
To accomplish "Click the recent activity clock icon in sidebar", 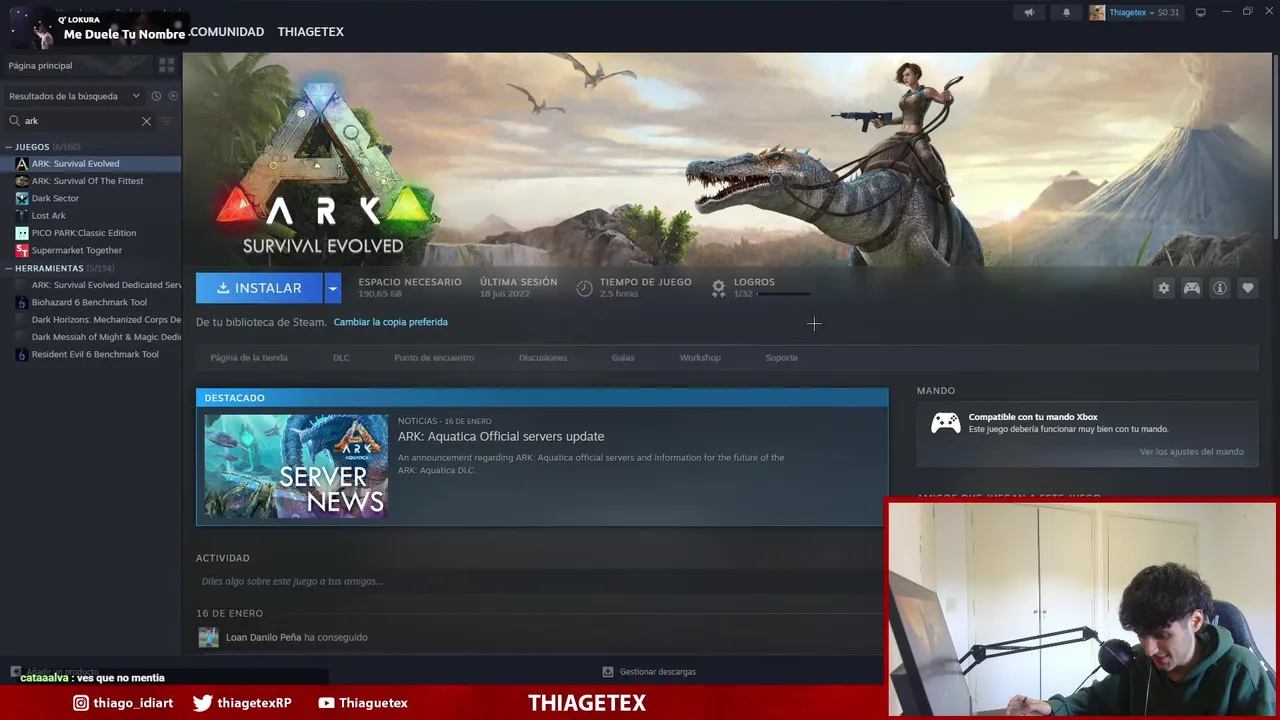I will point(156,96).
